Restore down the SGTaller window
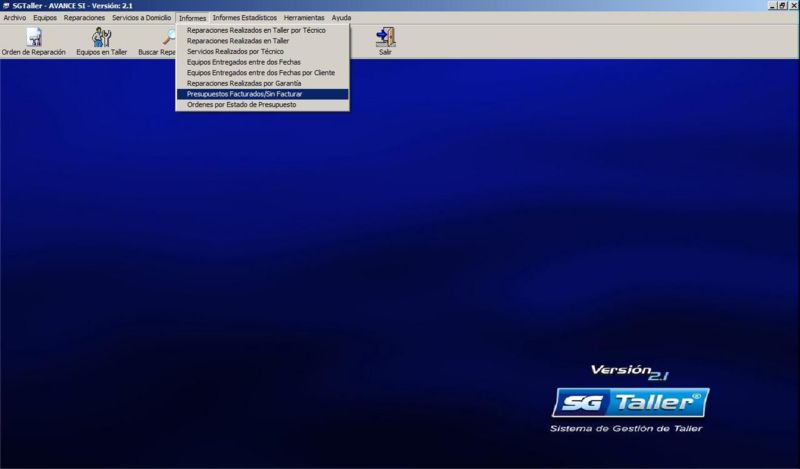The width and height of the screenshot is (800, 469). click(782, 6)
